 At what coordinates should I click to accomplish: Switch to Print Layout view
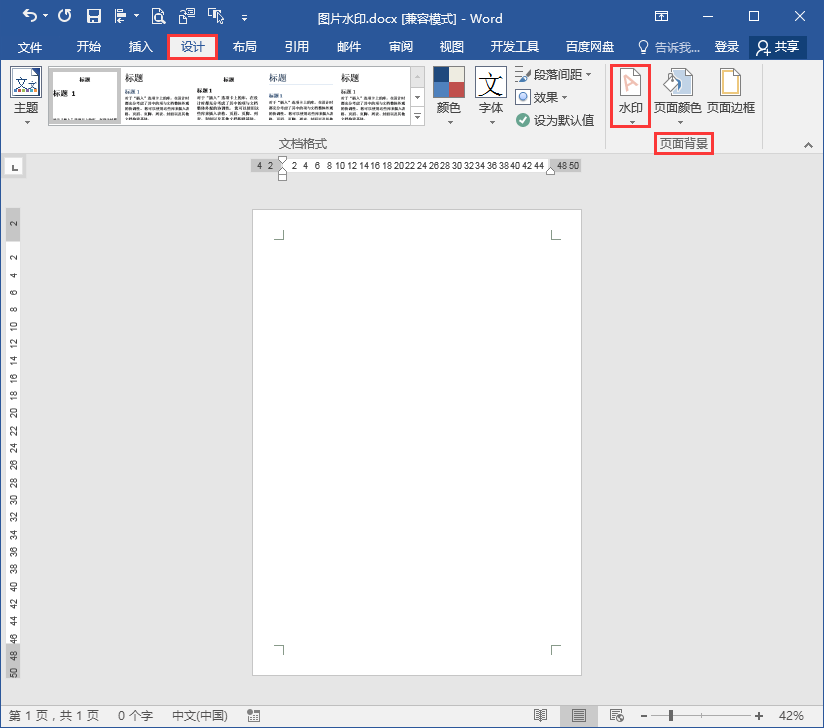click(x=579, y=715)
